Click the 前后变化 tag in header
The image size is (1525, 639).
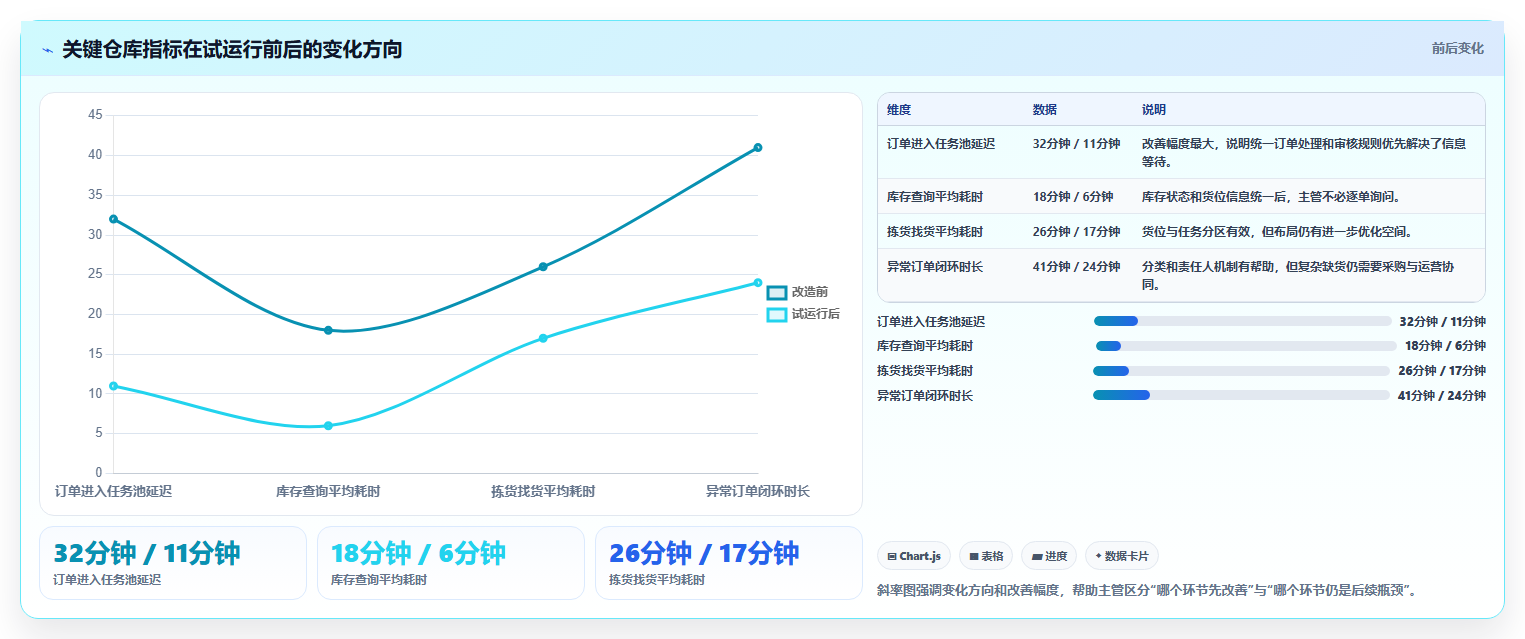point(1457,48)
